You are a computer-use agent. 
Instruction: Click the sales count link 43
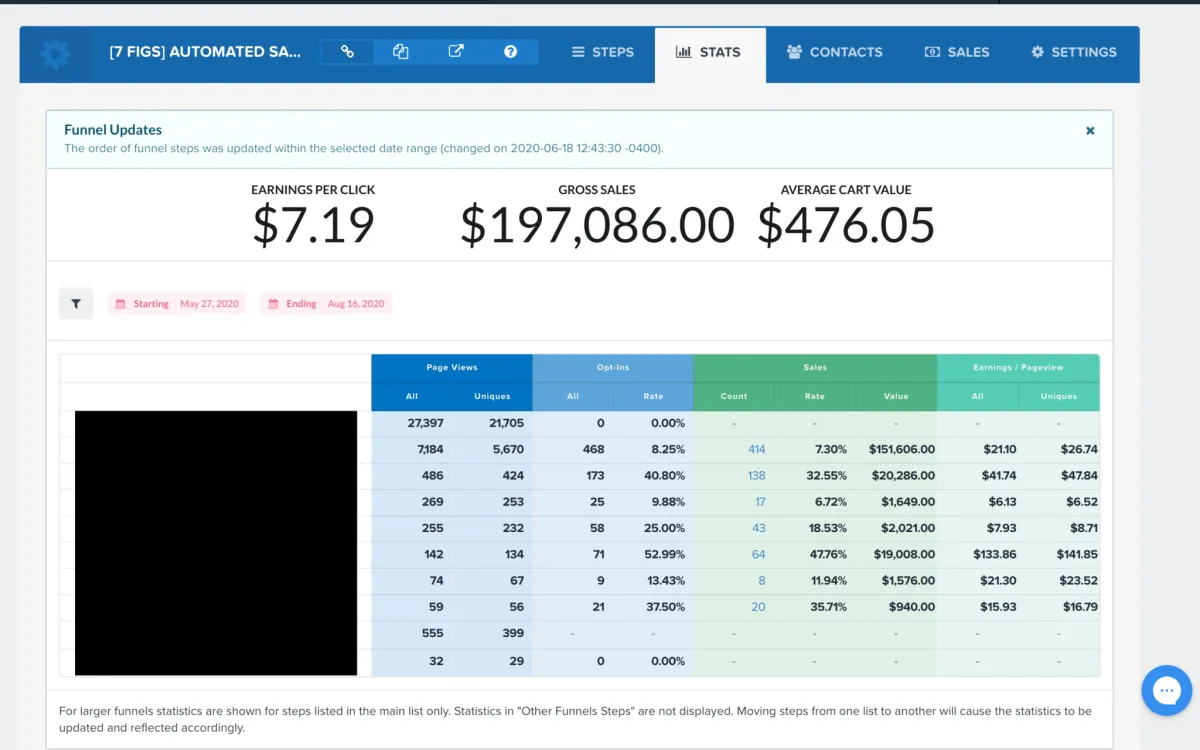(x=758, y=528)
